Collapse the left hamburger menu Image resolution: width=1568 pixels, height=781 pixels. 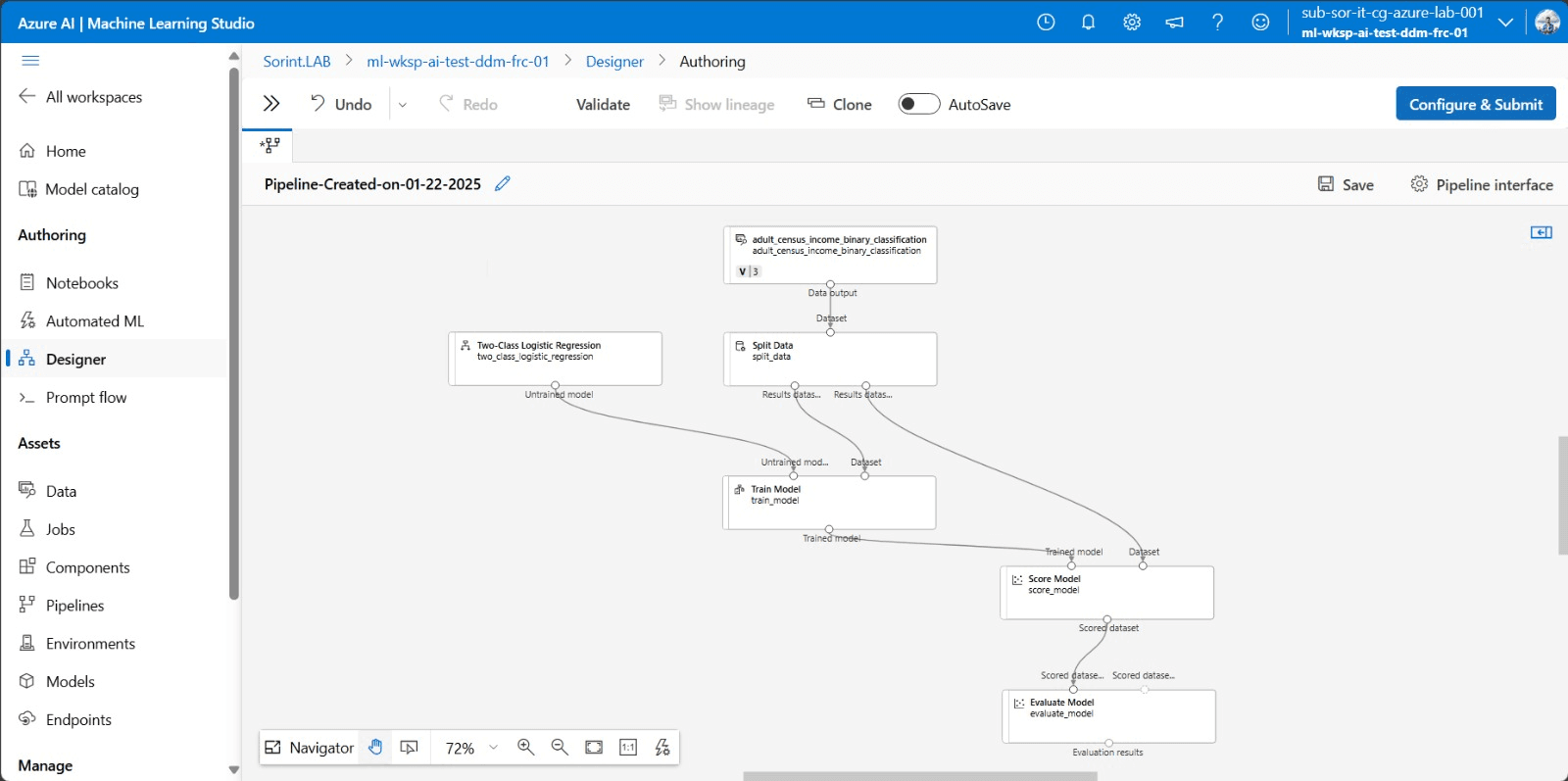coord(30,61)
